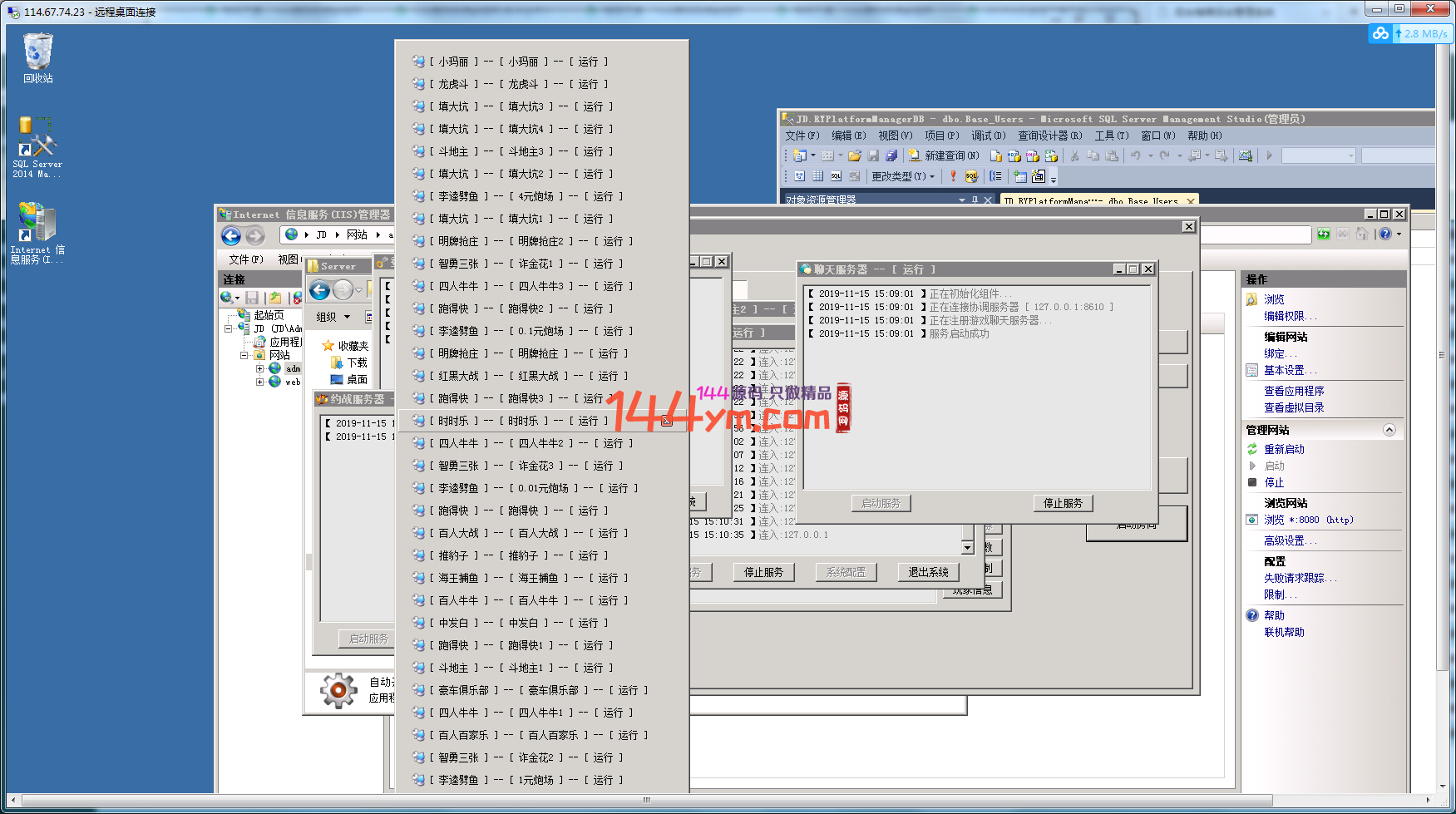
Task: Click the green refresh page icon in IIS
Action: pos(1323,234)
